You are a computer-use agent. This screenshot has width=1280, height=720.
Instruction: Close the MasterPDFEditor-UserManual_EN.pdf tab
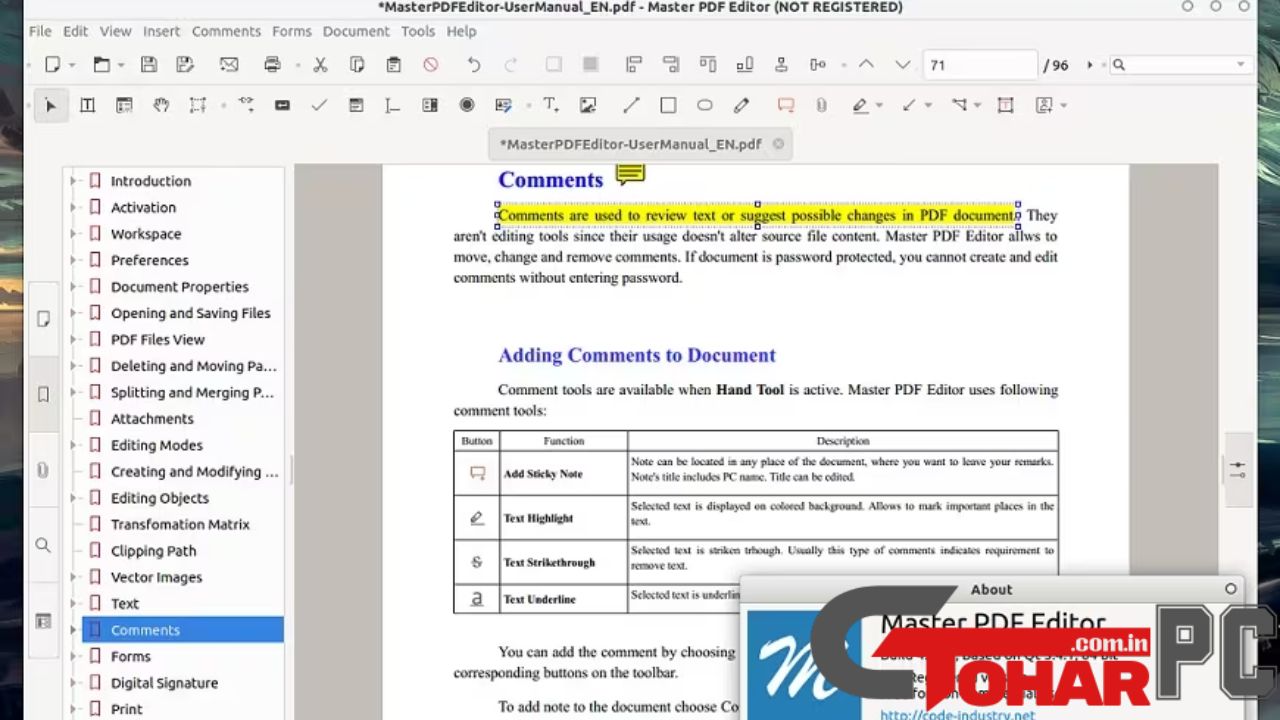(778, 144)
